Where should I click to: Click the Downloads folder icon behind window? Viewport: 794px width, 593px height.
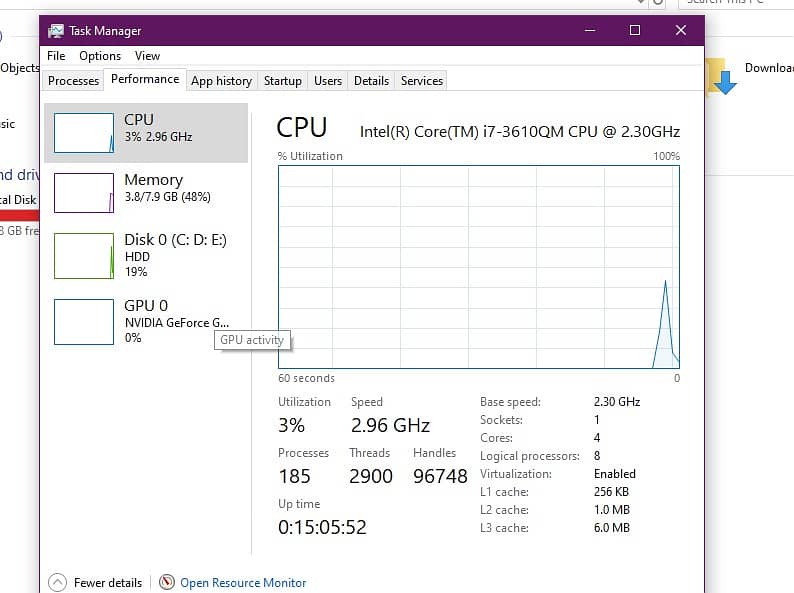(721, 76)
